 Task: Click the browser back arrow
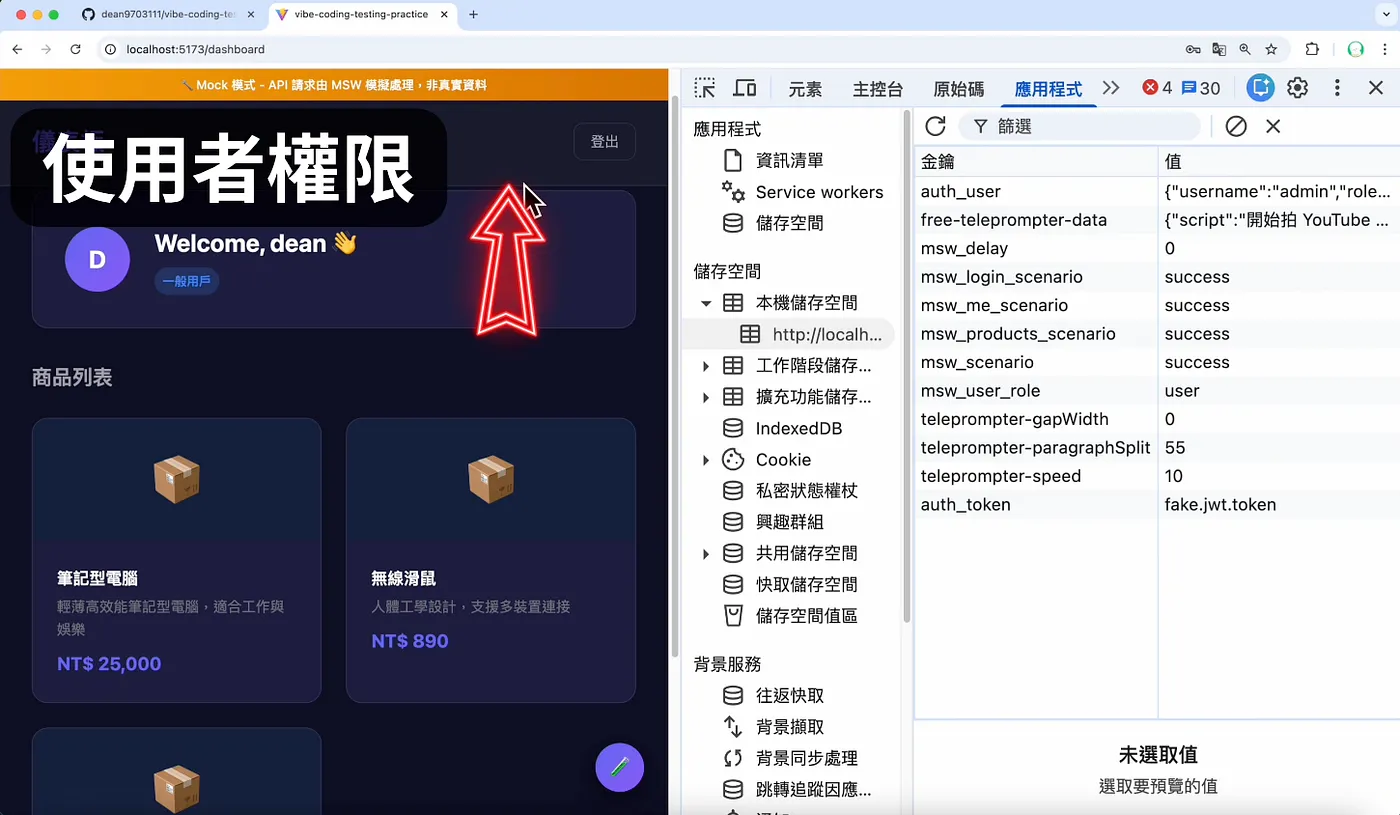click(17, 49)
